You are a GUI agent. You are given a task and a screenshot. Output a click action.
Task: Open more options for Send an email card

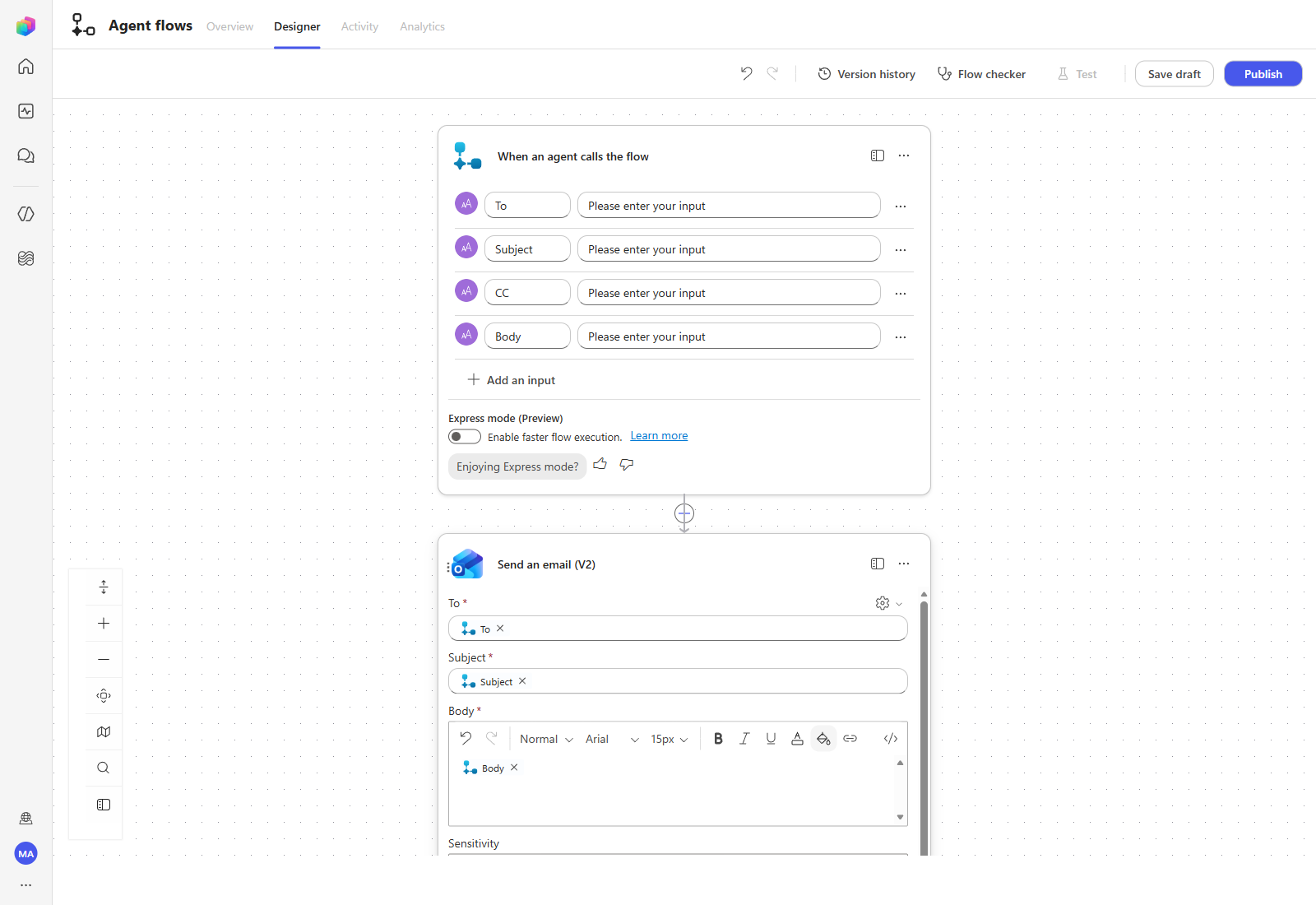click(904, 564)
